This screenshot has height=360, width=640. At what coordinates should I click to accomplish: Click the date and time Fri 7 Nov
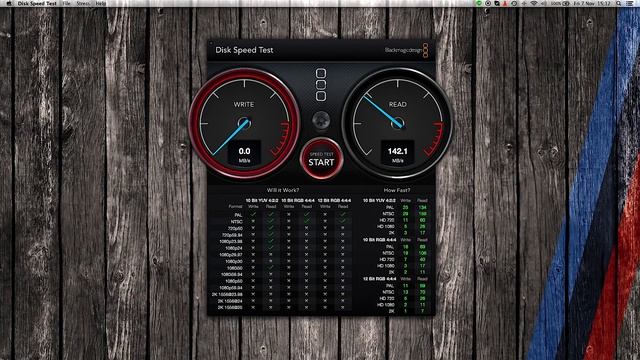coord(592,3)
